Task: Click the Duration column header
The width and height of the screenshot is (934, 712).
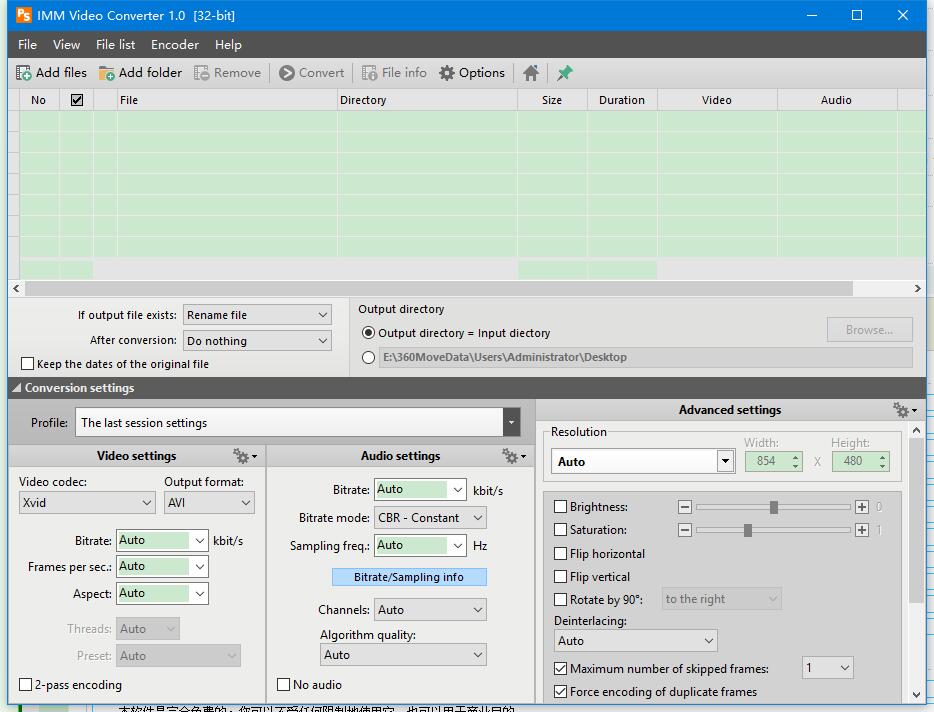Action: click(622, 100)
